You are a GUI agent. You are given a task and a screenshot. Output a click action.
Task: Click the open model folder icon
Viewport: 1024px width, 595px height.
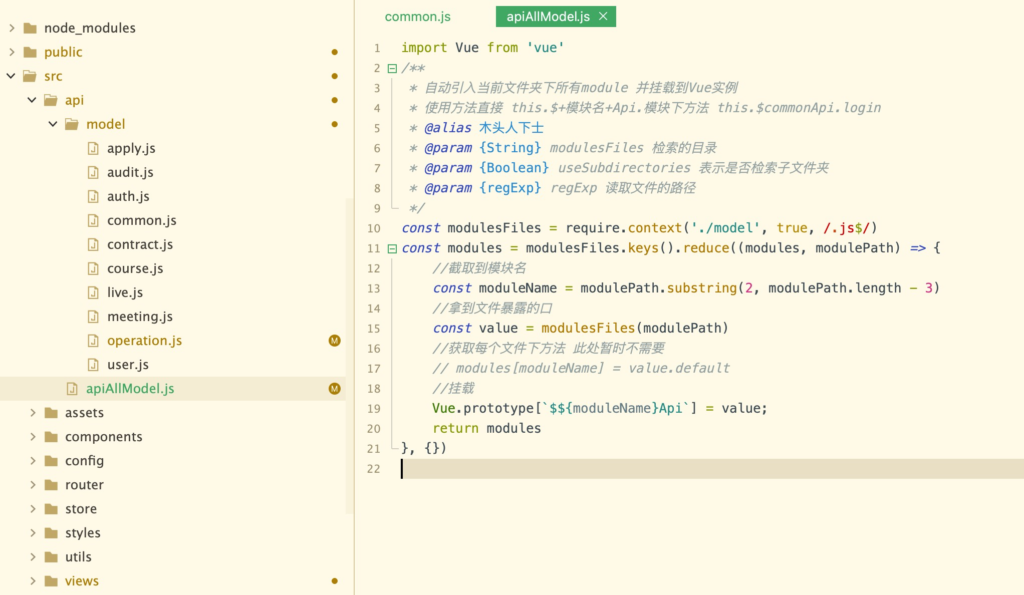point(72,124)
